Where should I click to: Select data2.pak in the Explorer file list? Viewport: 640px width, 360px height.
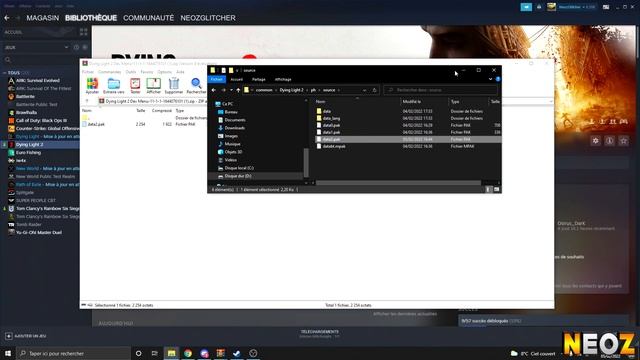pos(408,139)
